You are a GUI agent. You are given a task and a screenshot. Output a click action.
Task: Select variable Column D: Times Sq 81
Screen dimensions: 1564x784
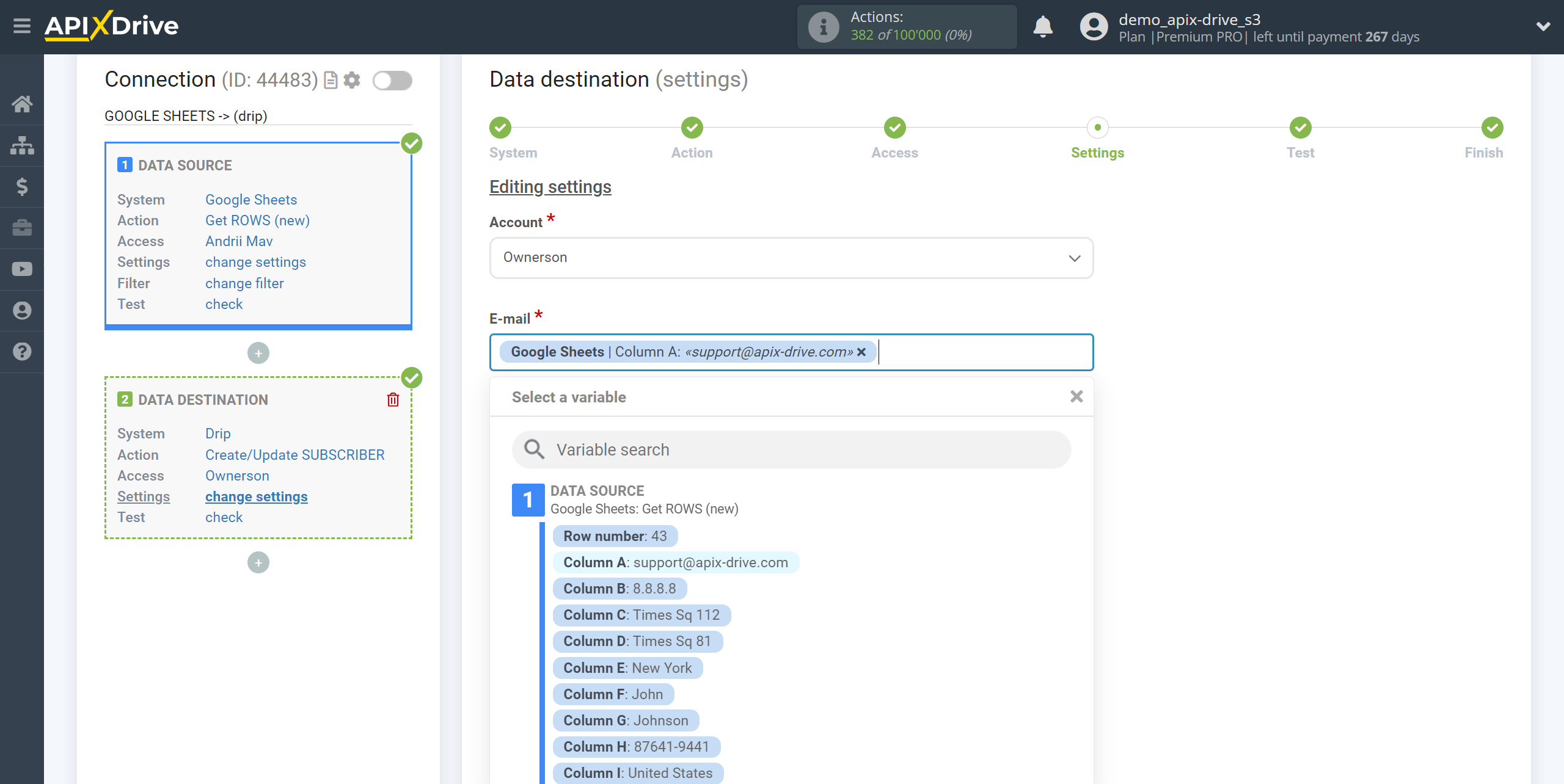coord(637,641)
